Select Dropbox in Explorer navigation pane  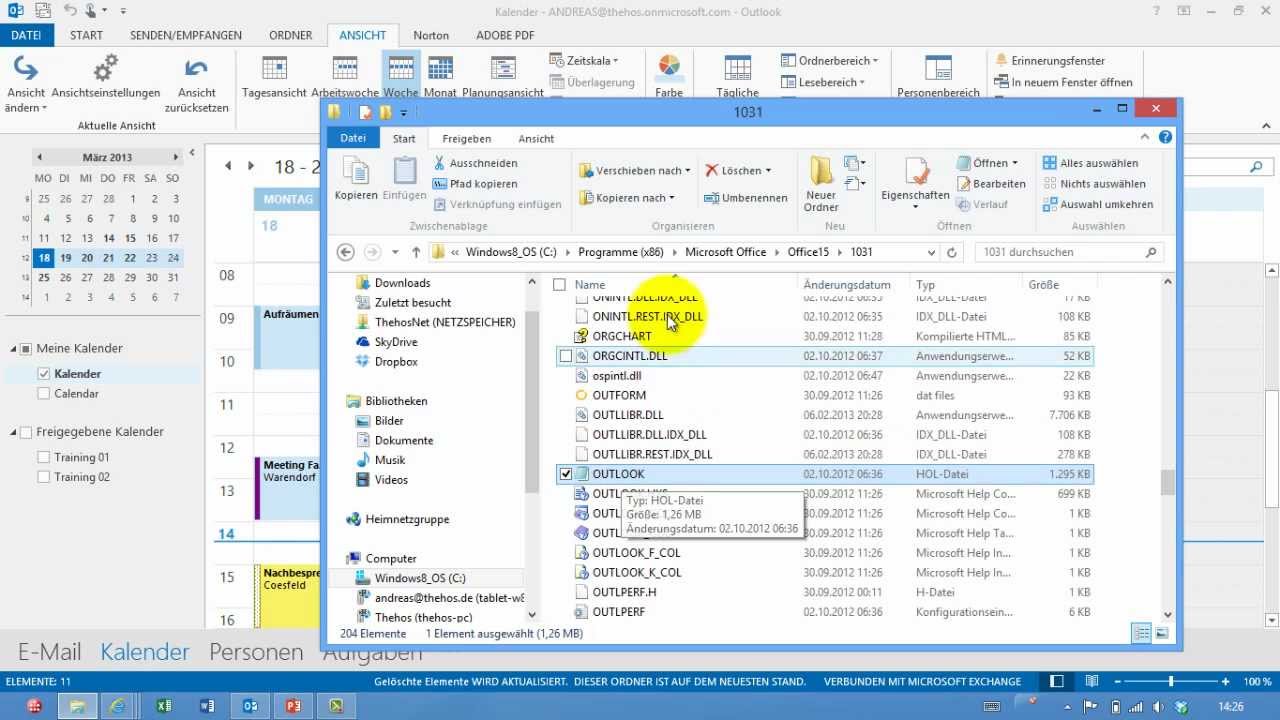[x=396, y=362]
